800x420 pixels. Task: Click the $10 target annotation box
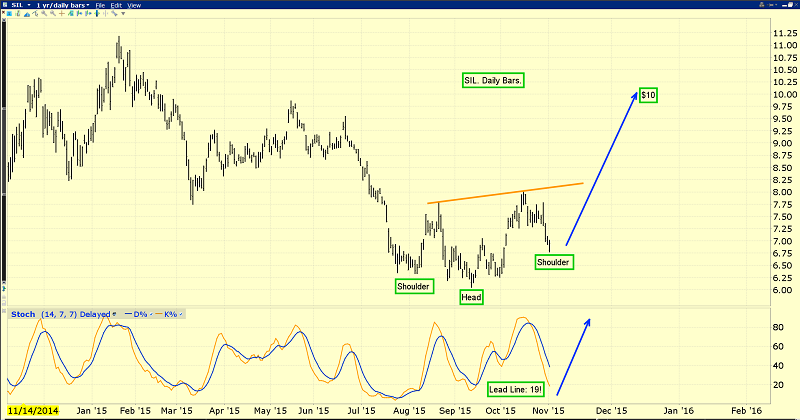point(648,95)
